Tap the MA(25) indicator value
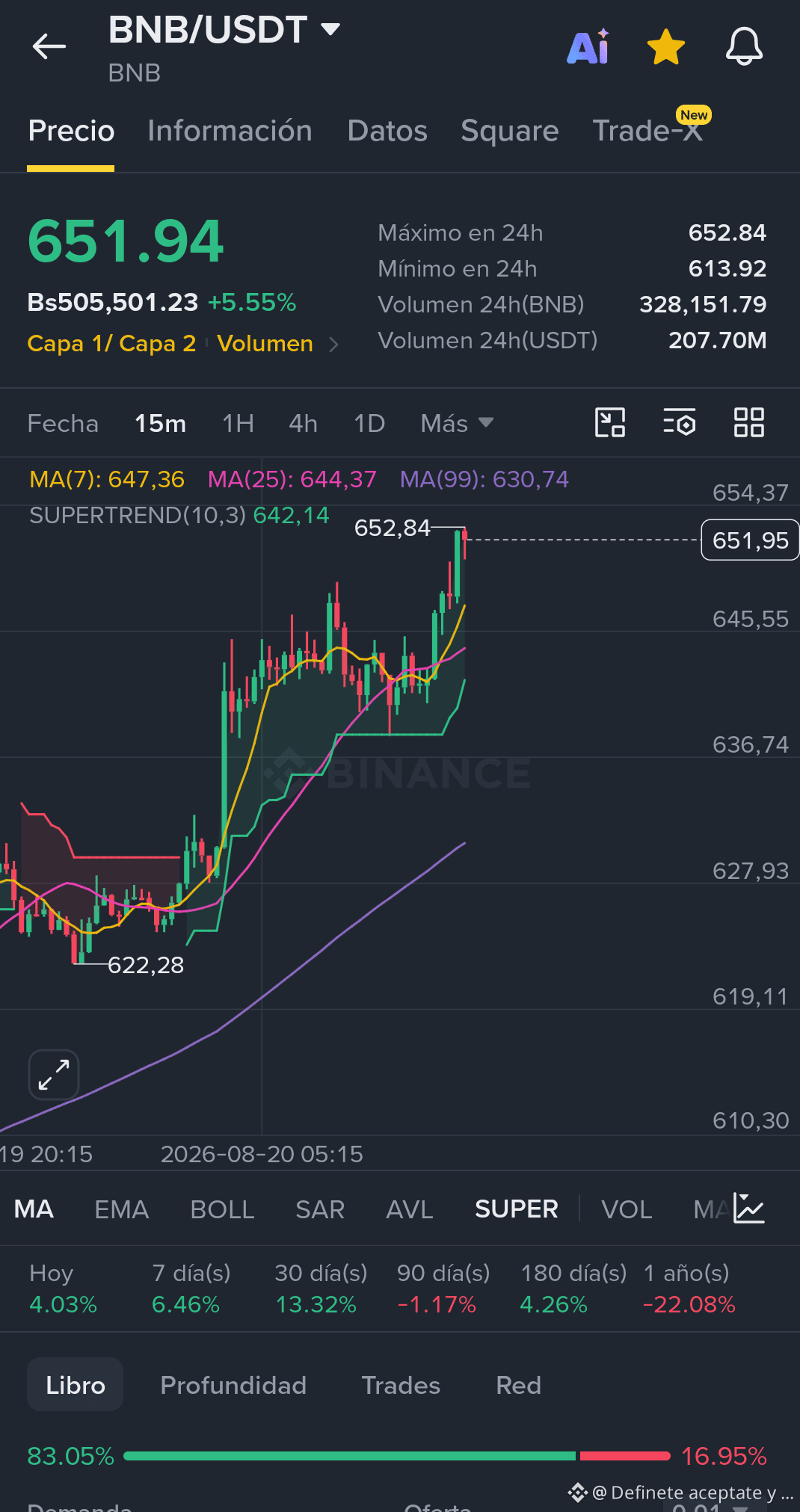Image resolution: width=800 pixels, height=1512 pixels. pyautogui.click(x=292, y=479)
